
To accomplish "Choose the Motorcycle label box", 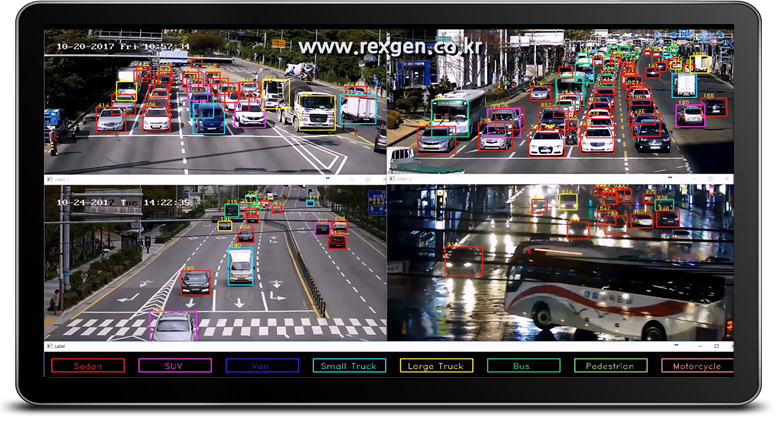I will (697, 366).
